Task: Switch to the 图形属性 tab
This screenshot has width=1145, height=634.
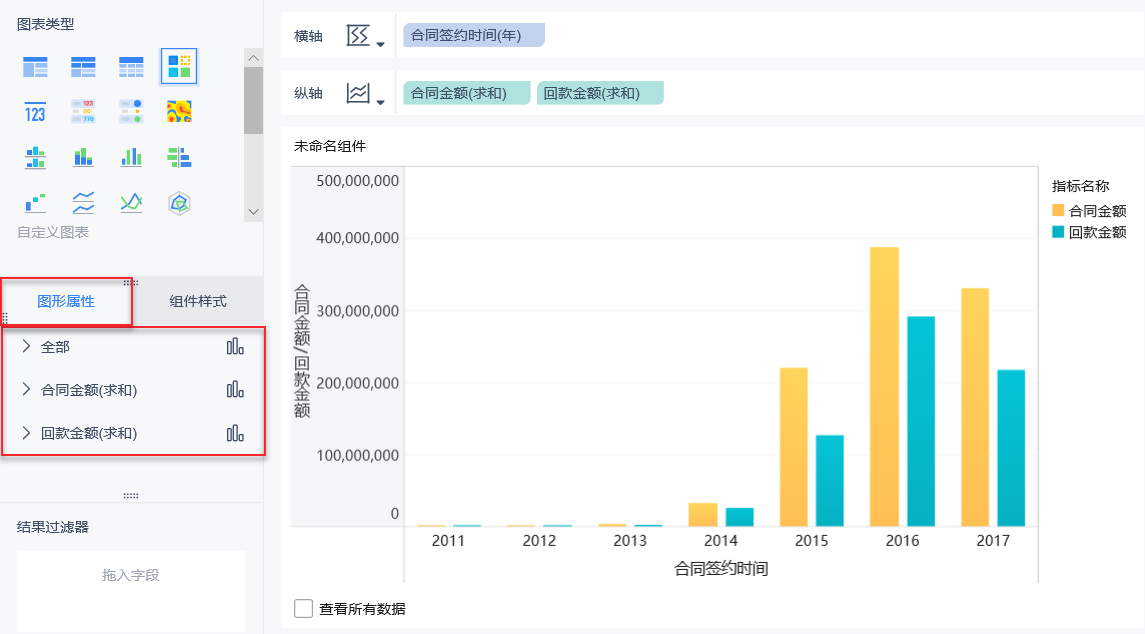Action: [x=66, y=301]
